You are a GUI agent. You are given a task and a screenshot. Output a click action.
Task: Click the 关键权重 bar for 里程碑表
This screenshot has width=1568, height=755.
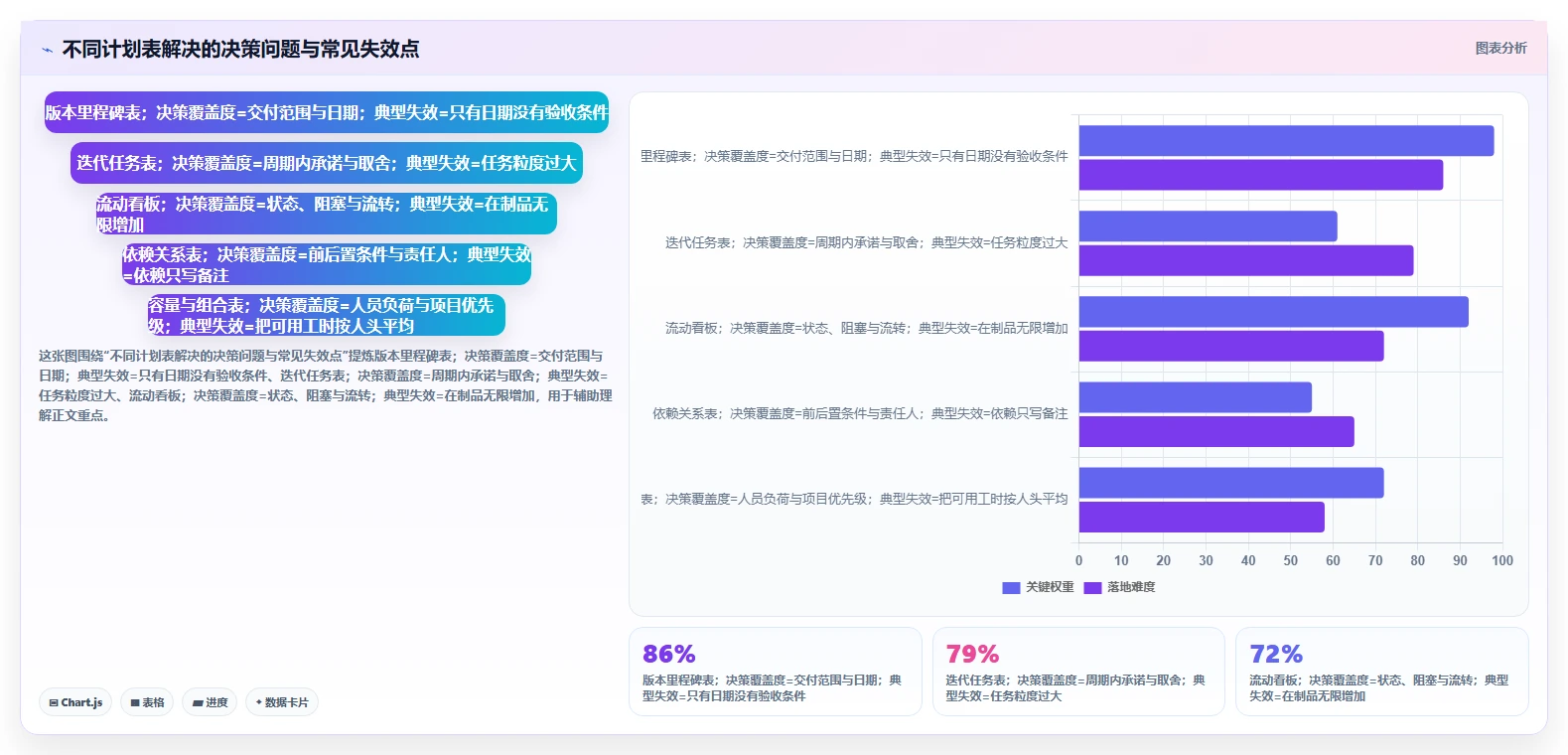pyautogui.click(x=1286, y=141)
